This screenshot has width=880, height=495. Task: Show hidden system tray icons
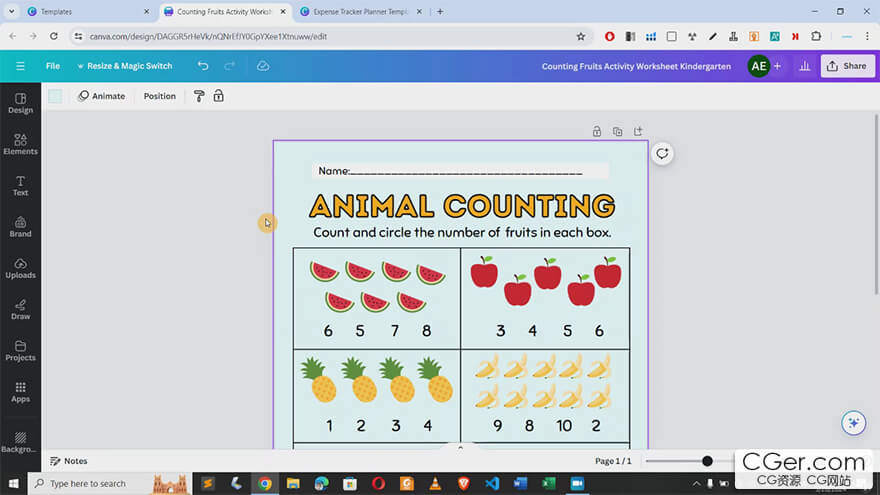point(696,483)
